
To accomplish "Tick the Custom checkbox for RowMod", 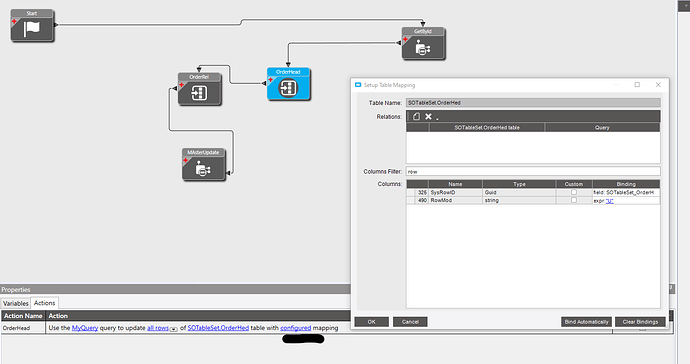I will coord(574,200).
